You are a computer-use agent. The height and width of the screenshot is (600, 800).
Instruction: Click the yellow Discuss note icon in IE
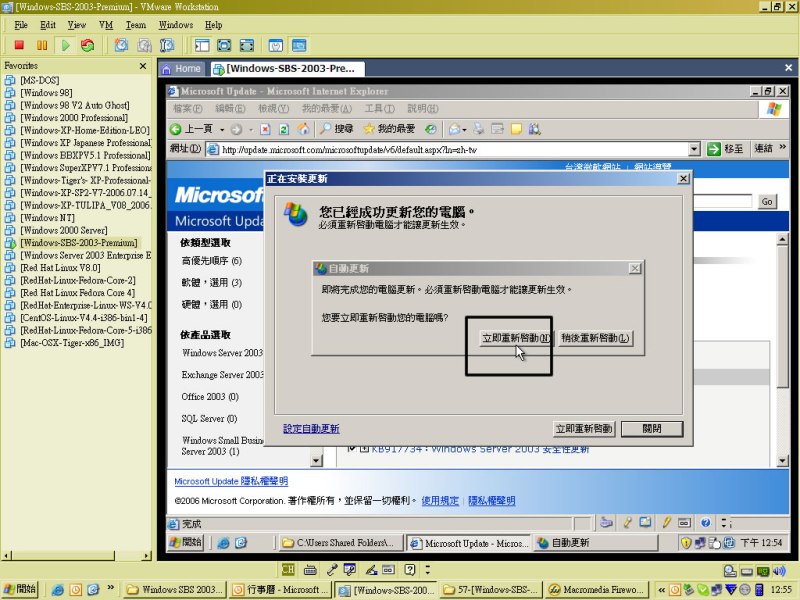[x=516, y=129]
